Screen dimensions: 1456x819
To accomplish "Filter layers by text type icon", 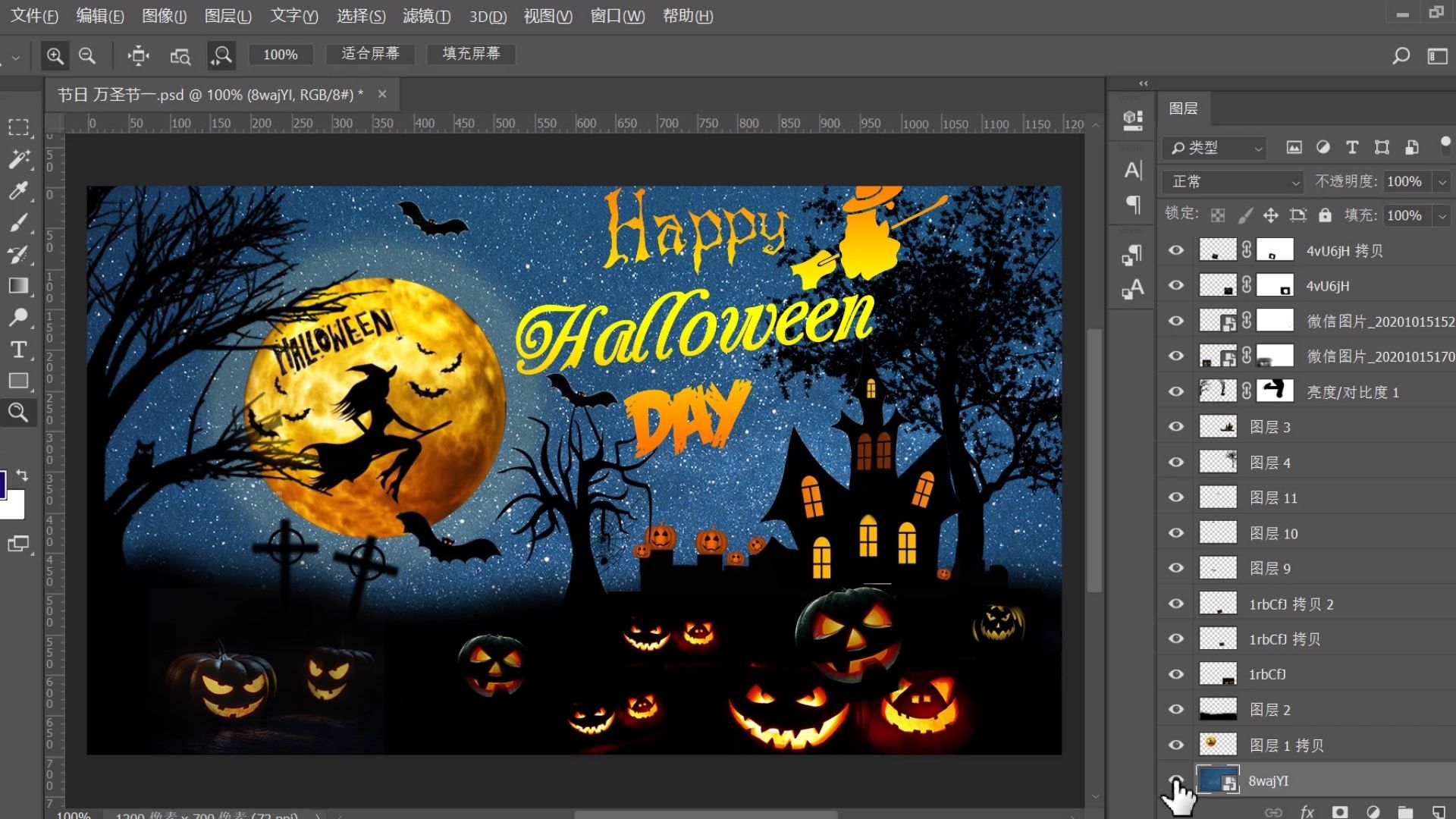I will pyautogui.click(x=1352, y=148).
